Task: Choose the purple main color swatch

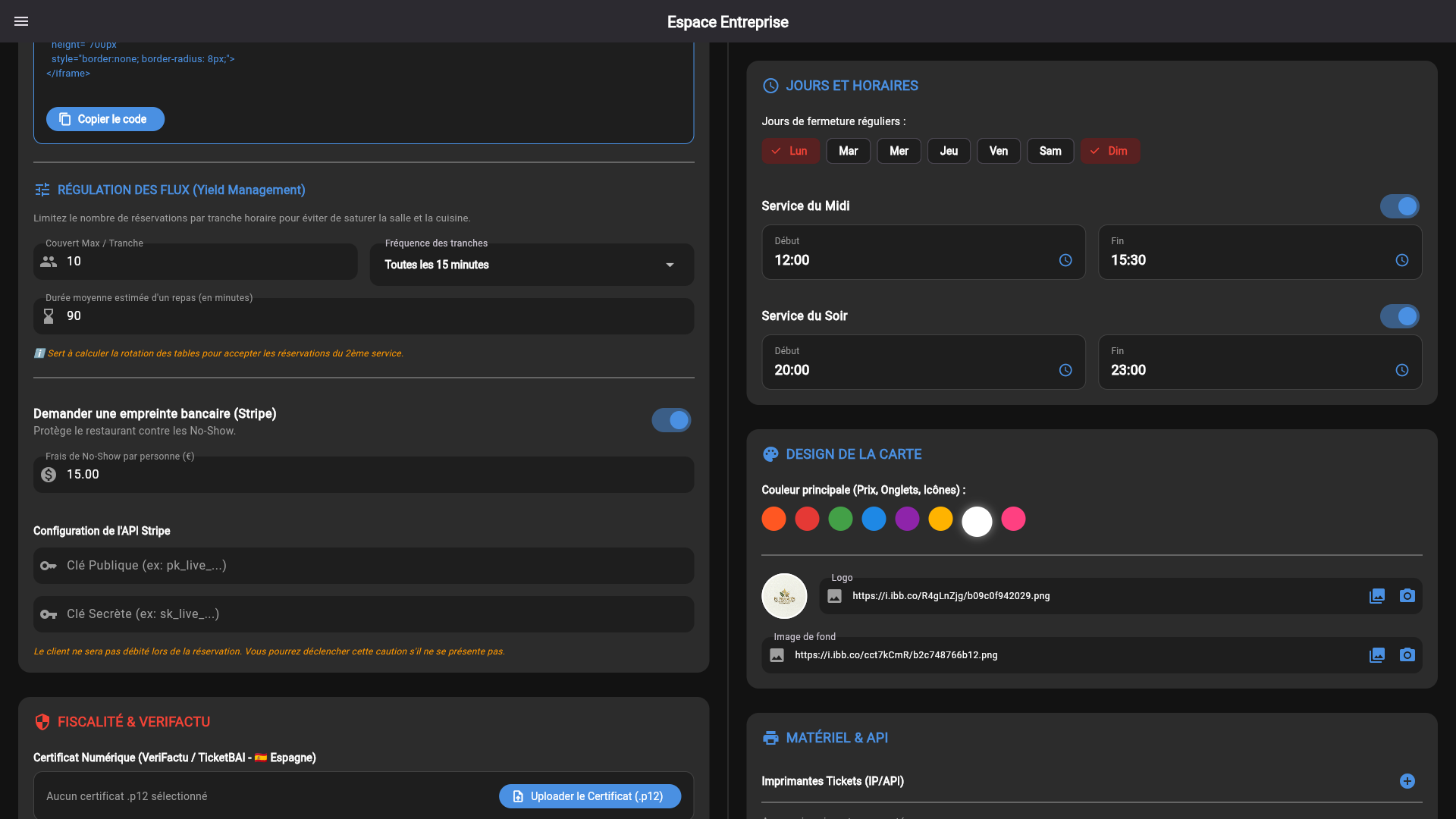Action: pos(907,519)
